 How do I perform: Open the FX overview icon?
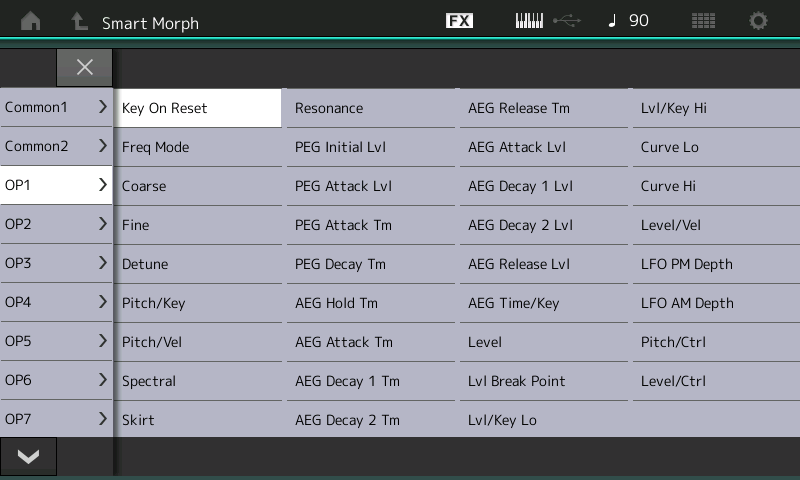point(459,21)
